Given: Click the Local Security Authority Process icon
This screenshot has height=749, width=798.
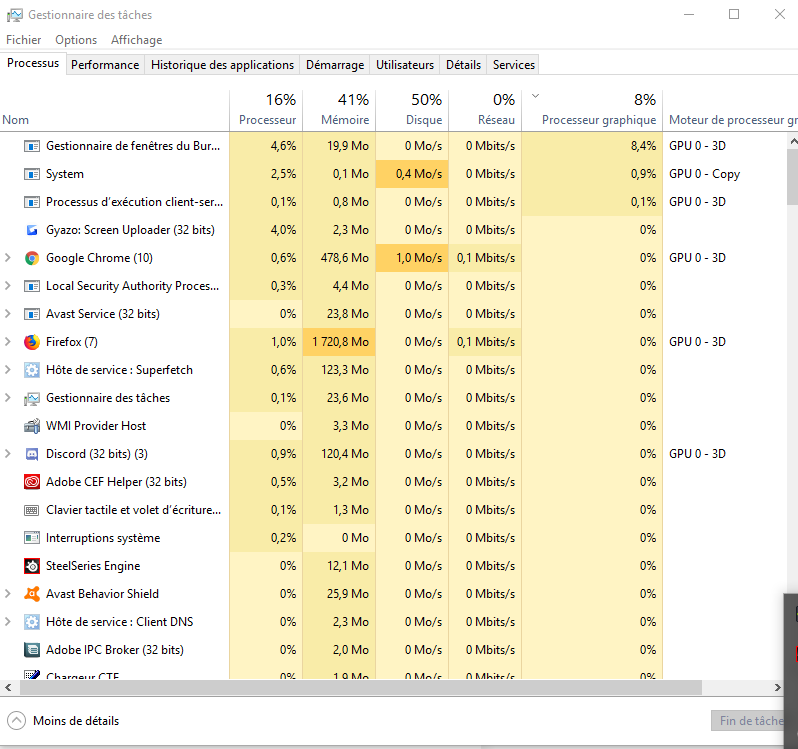Looking at the screenshot, I should pyautogui.click(x=32, y=286).
